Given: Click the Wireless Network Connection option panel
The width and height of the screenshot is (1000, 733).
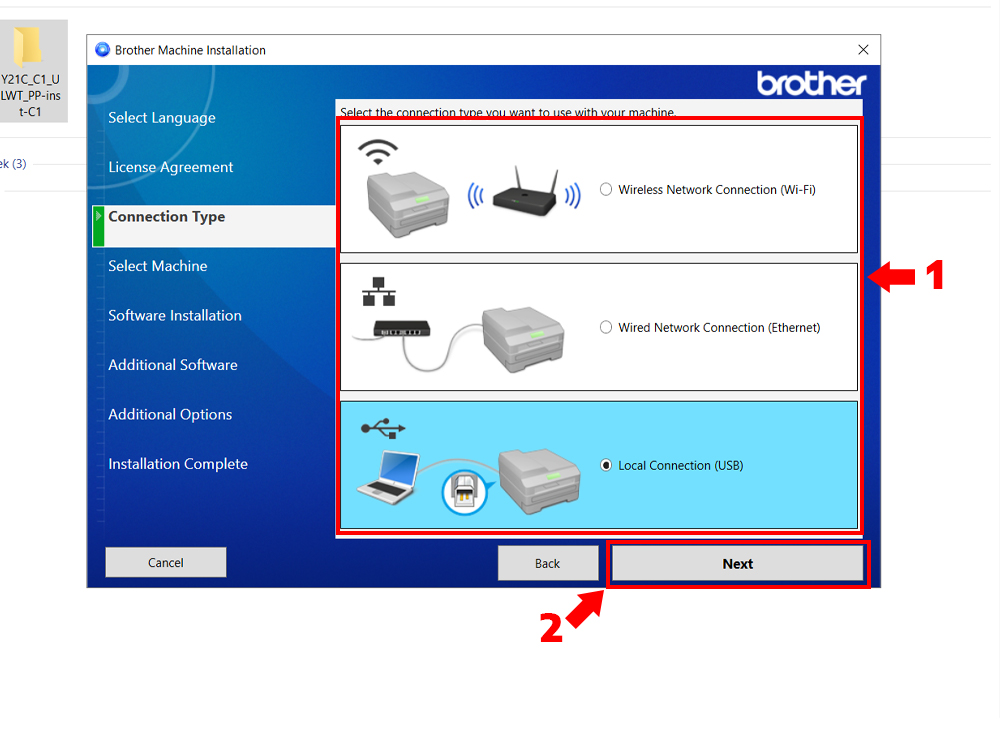Looking at the screenshot, I should [599, 189].
